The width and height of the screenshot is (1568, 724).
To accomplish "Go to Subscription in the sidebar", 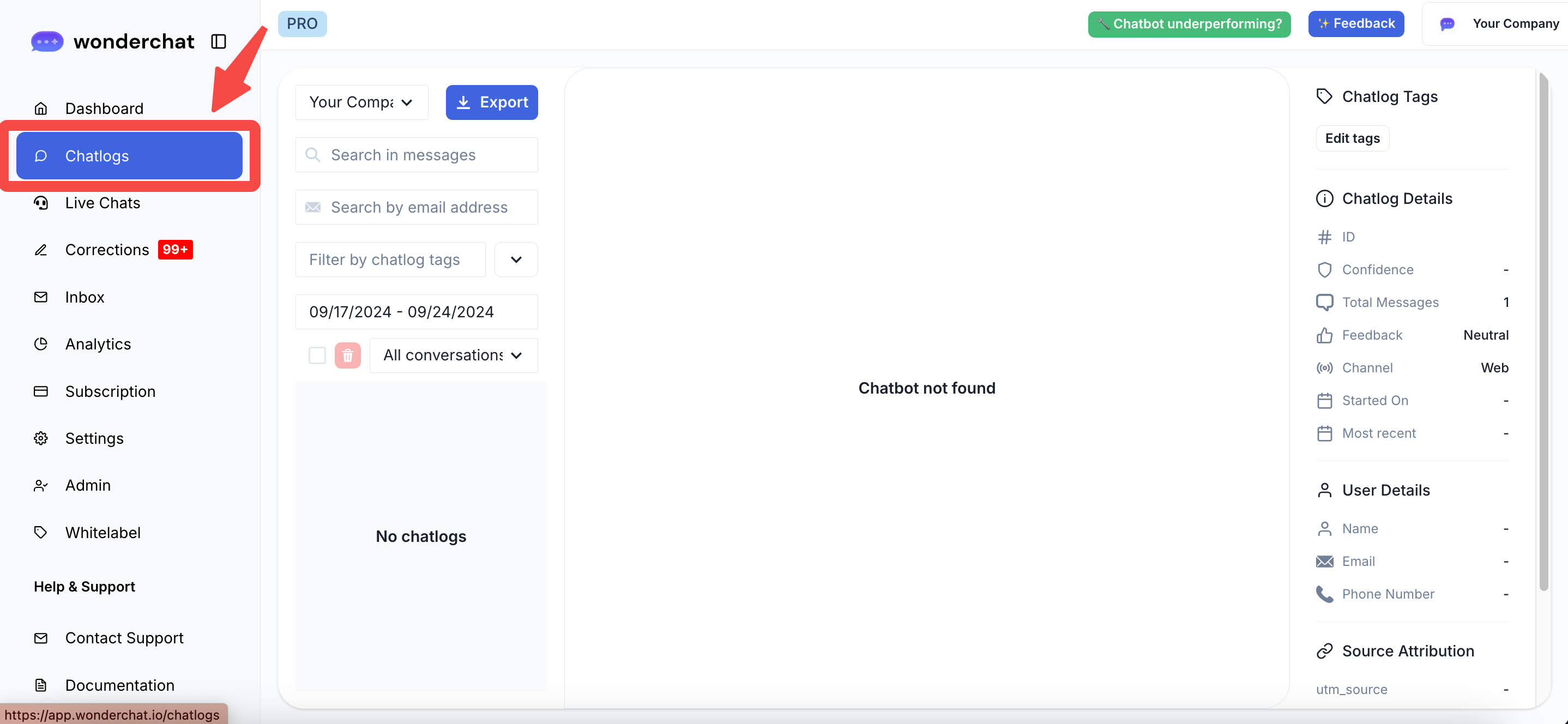I will 110,391.
